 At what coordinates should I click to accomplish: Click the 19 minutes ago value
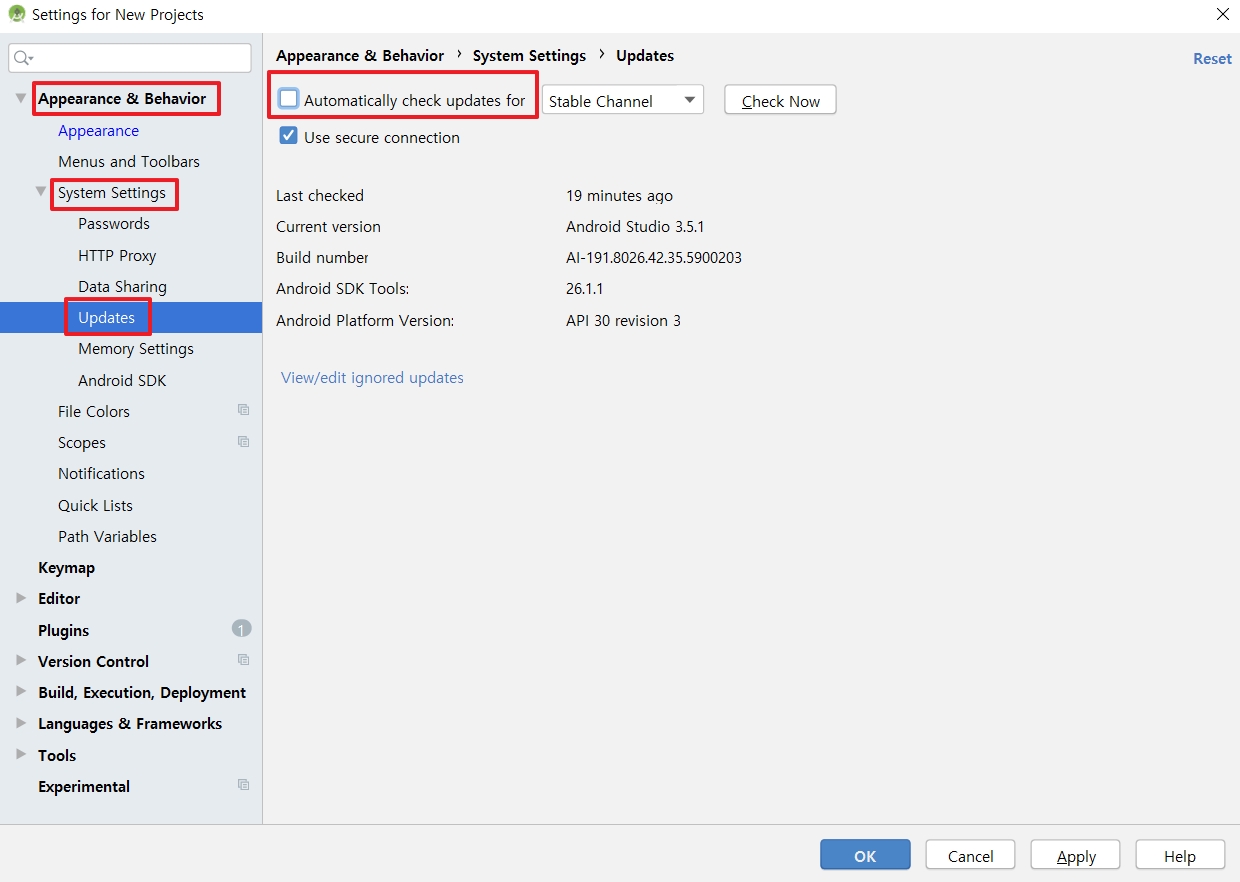point(619,195)
